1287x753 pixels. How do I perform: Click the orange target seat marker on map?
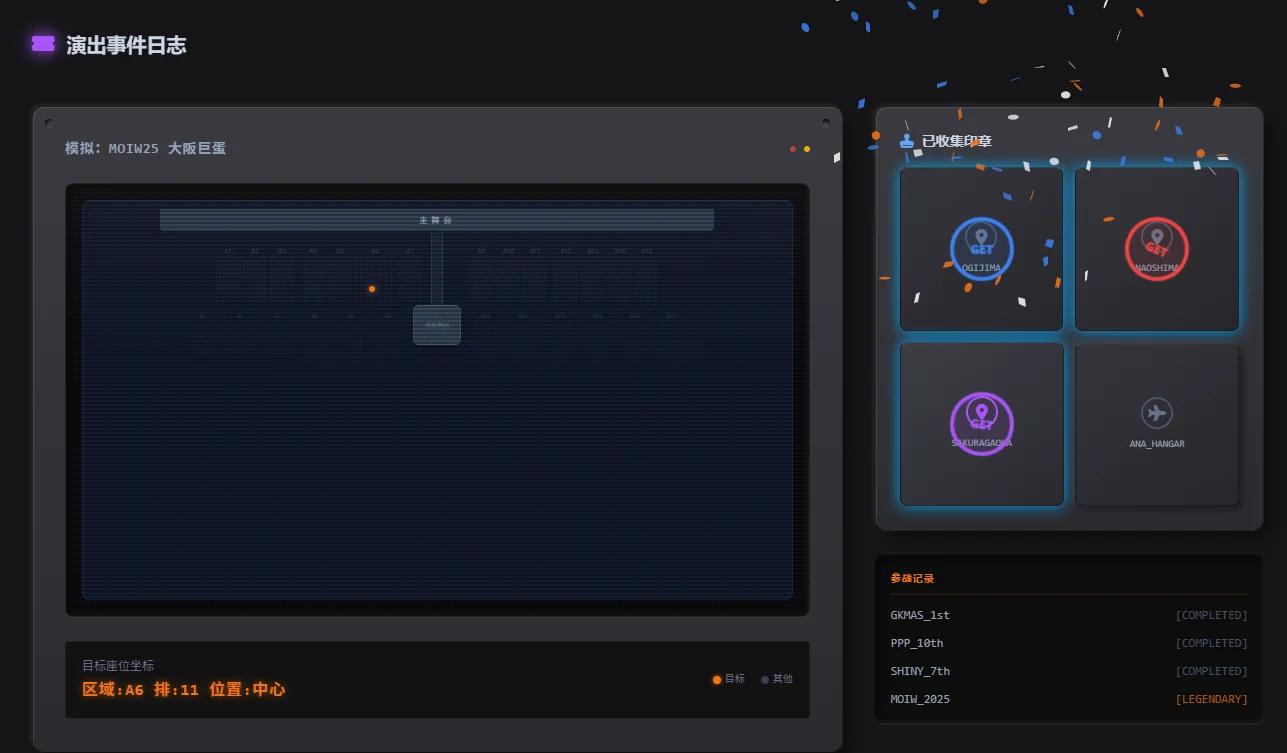click(372, 289)
